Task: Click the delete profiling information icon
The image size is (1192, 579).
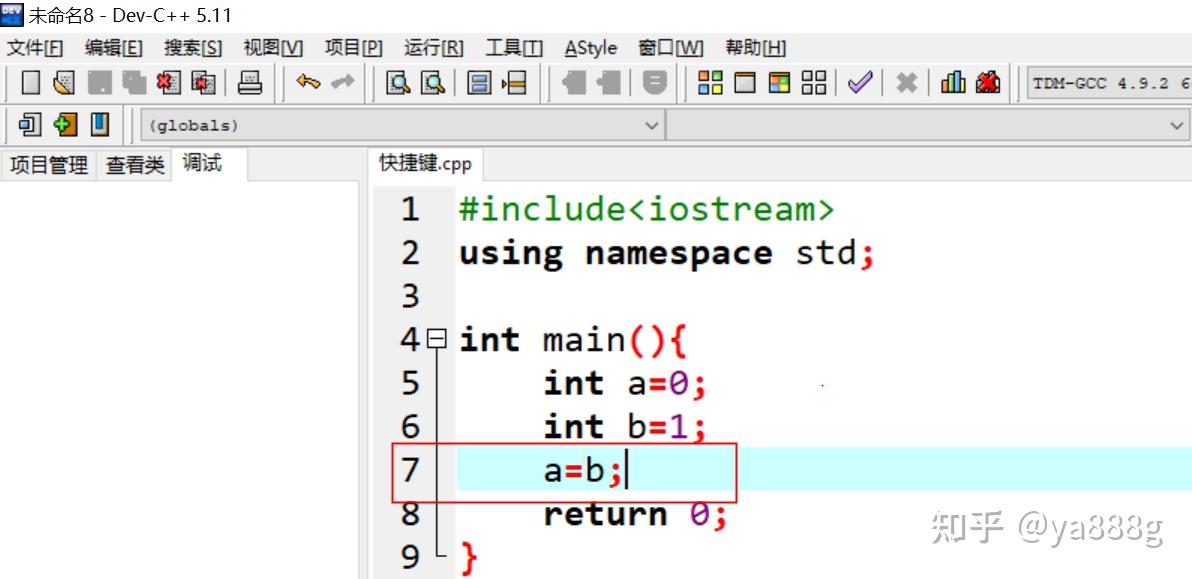Action: pos(988,82)
